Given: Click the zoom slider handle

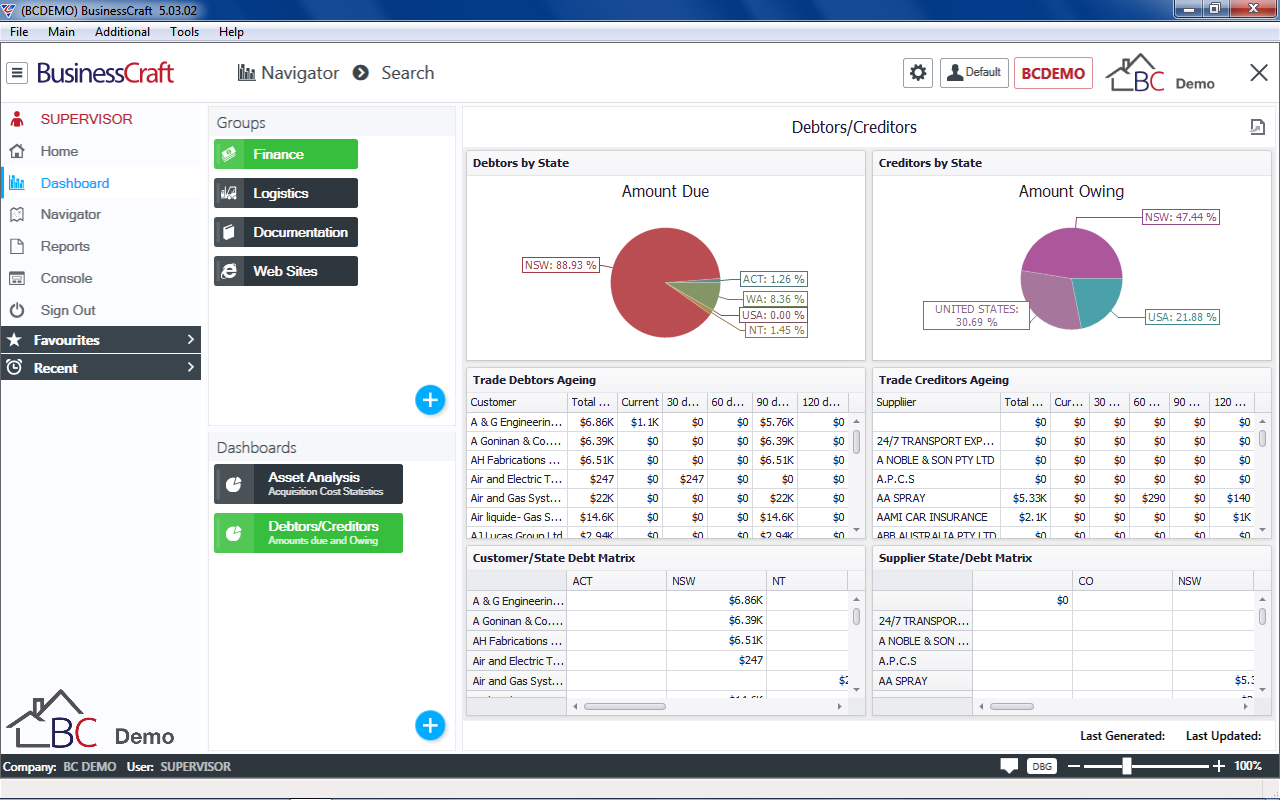Looking at the screenshot, I should pyautogui.click(x=1127, y=766).
